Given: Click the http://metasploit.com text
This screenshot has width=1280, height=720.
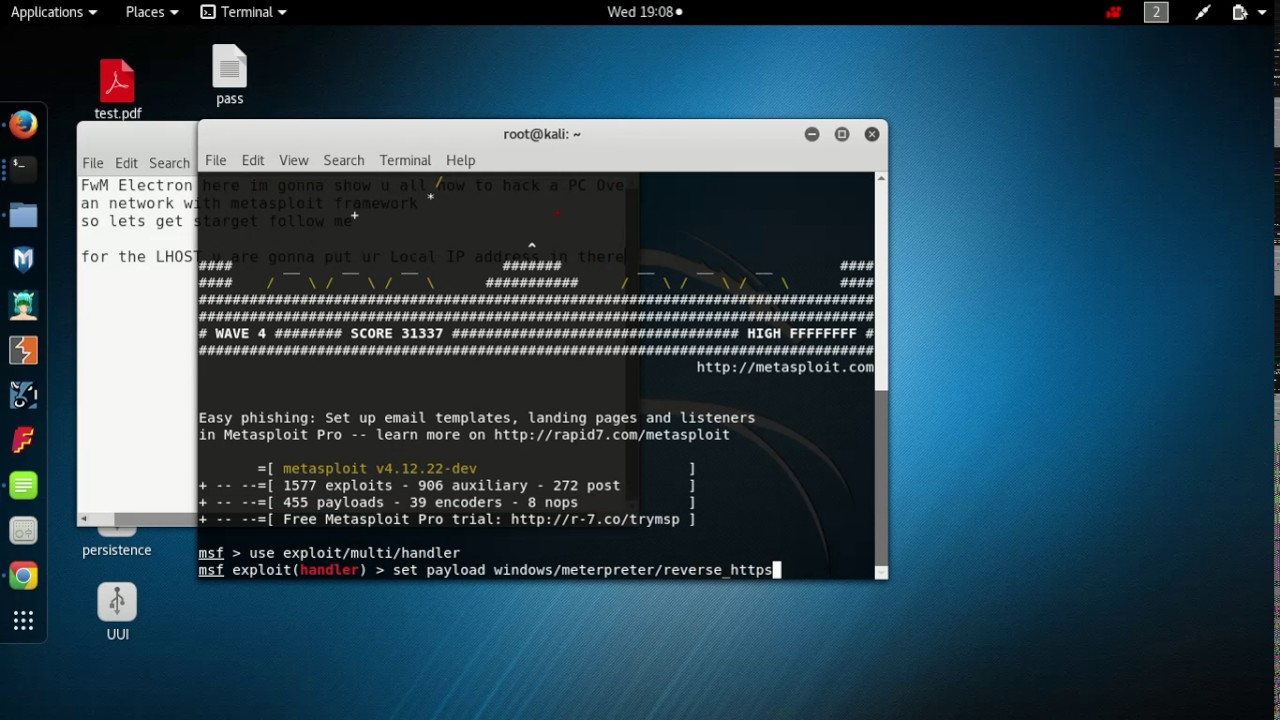Looking at the screenshot, I should (785, 367).
